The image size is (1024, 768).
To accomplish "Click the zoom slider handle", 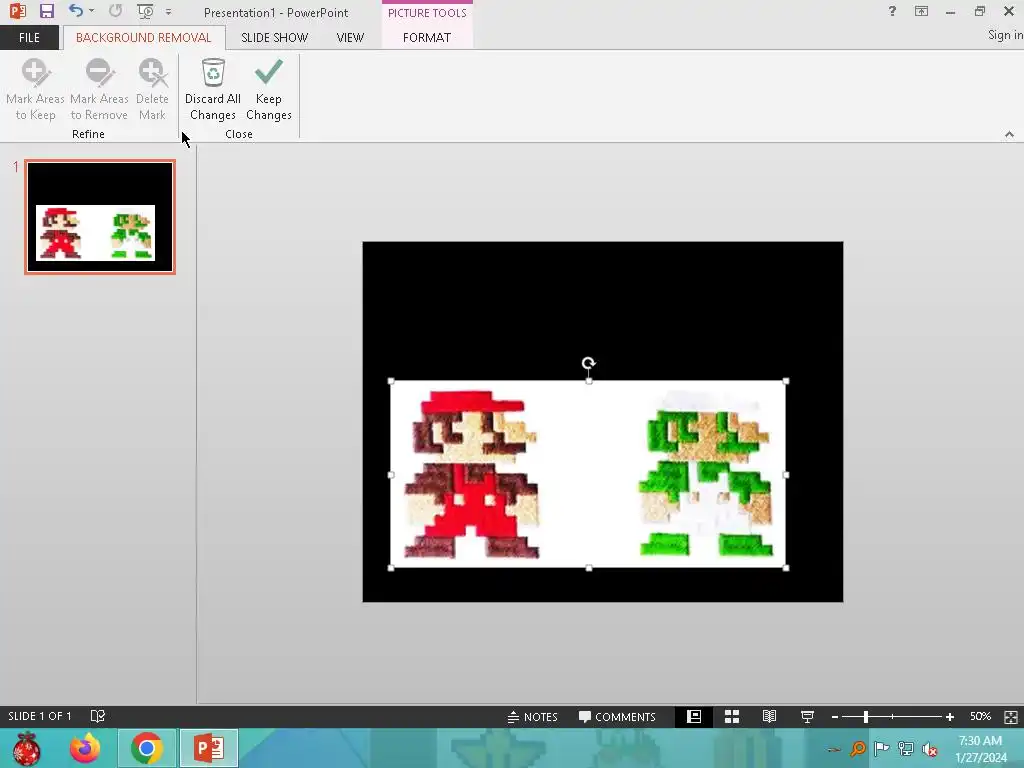I will pos(866,717).
